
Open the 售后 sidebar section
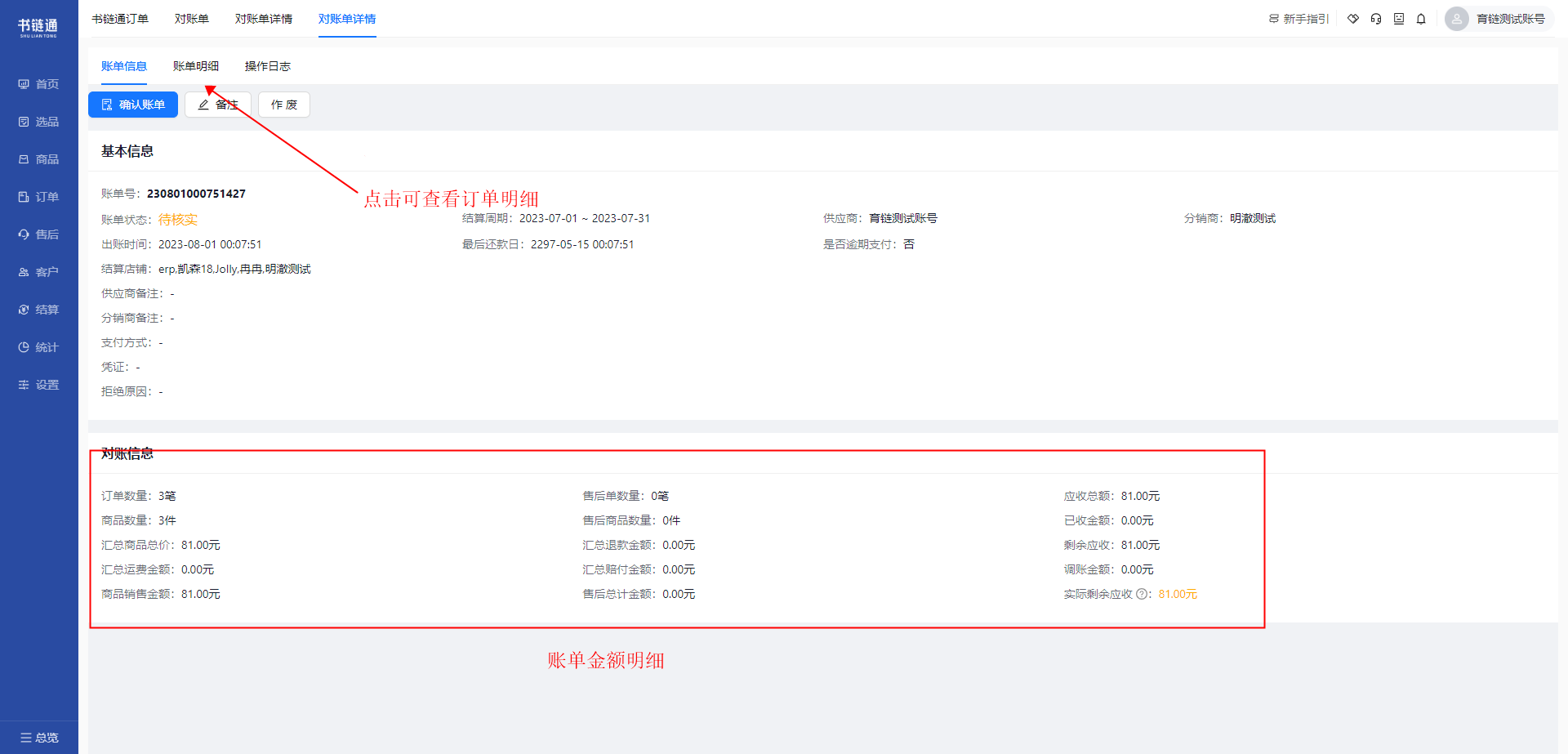(x=38, y=234)
